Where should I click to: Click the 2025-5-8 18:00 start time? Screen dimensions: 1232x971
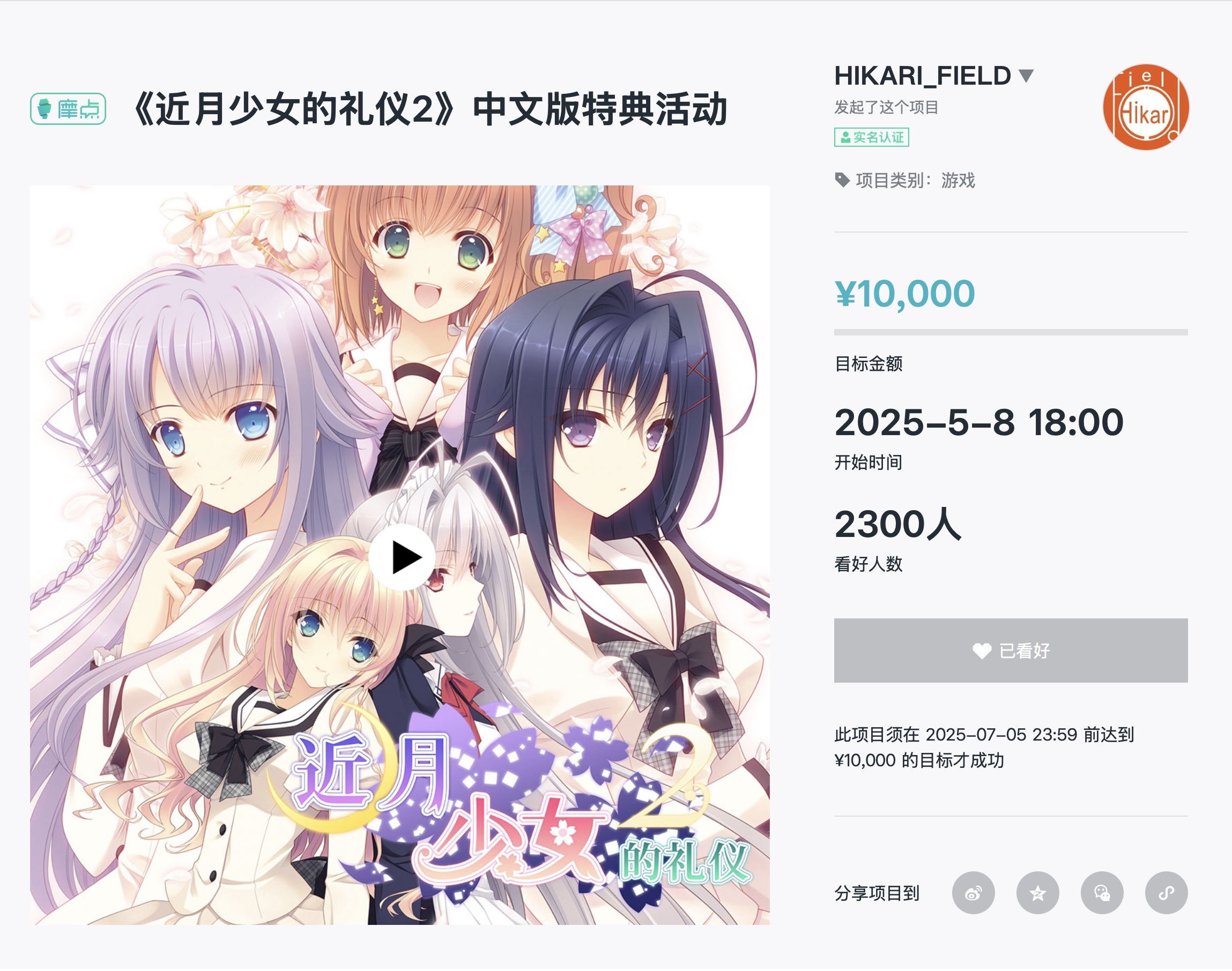(979, 422)
